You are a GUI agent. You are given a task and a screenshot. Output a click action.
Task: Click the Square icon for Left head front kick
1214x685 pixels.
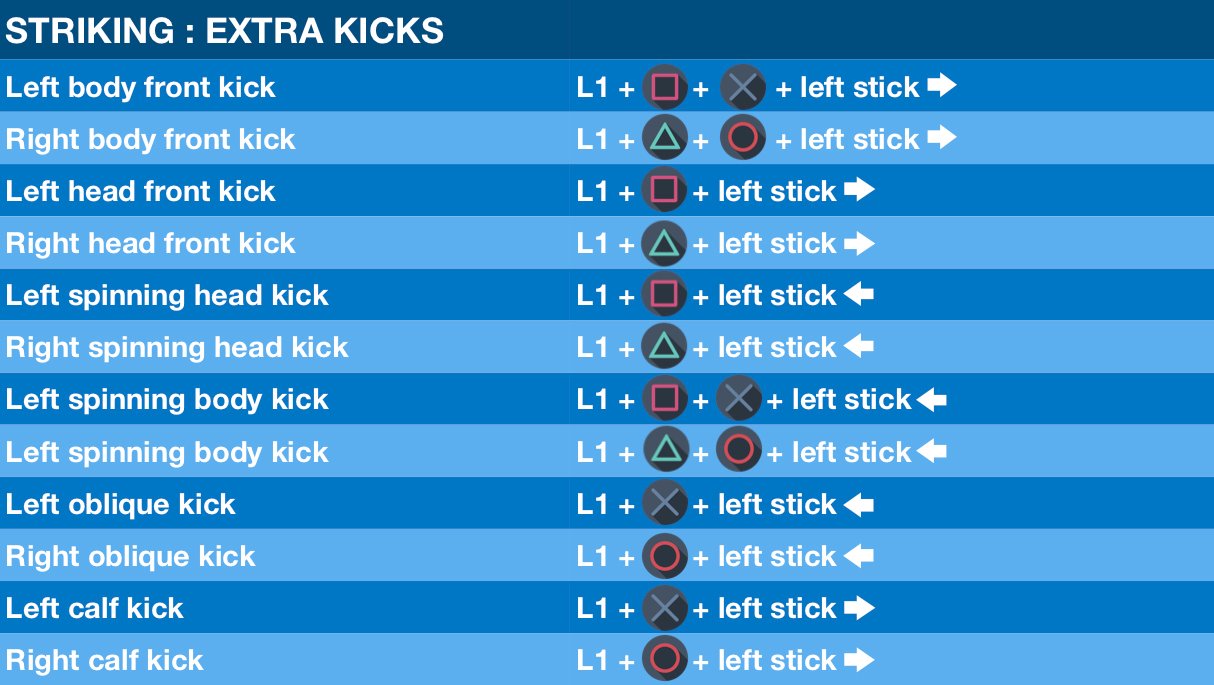(x=664, y=191)
